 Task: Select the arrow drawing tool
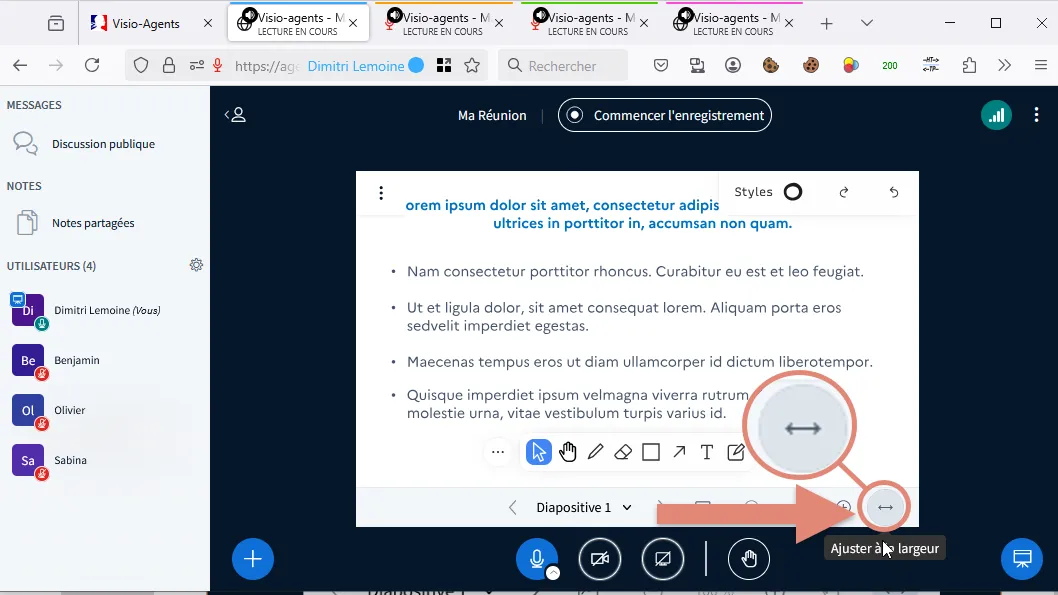coord(679,452)
